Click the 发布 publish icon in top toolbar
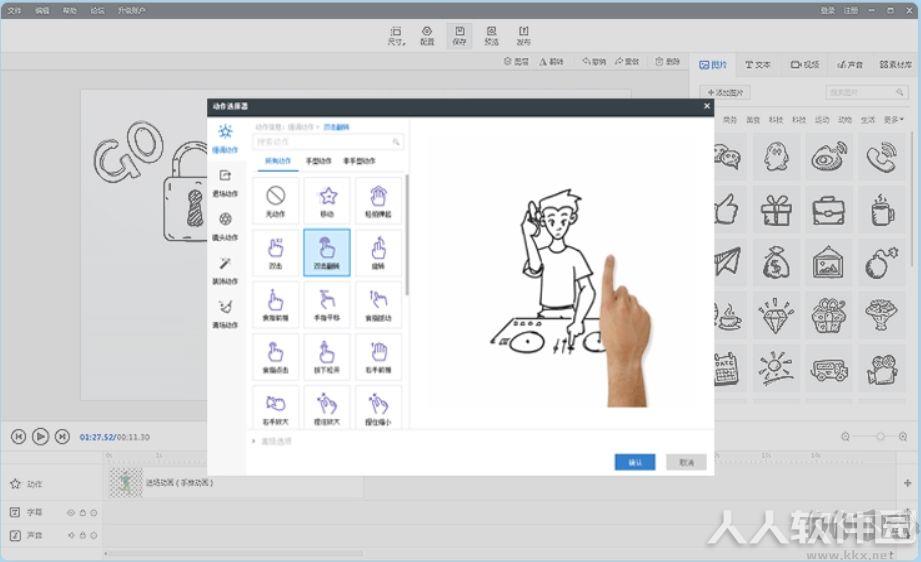 [x=523, y=35]
